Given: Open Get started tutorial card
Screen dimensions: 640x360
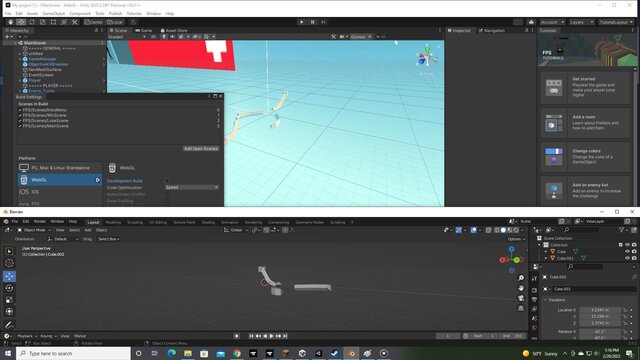Looking at the screenshot, I should coord(586,87).
